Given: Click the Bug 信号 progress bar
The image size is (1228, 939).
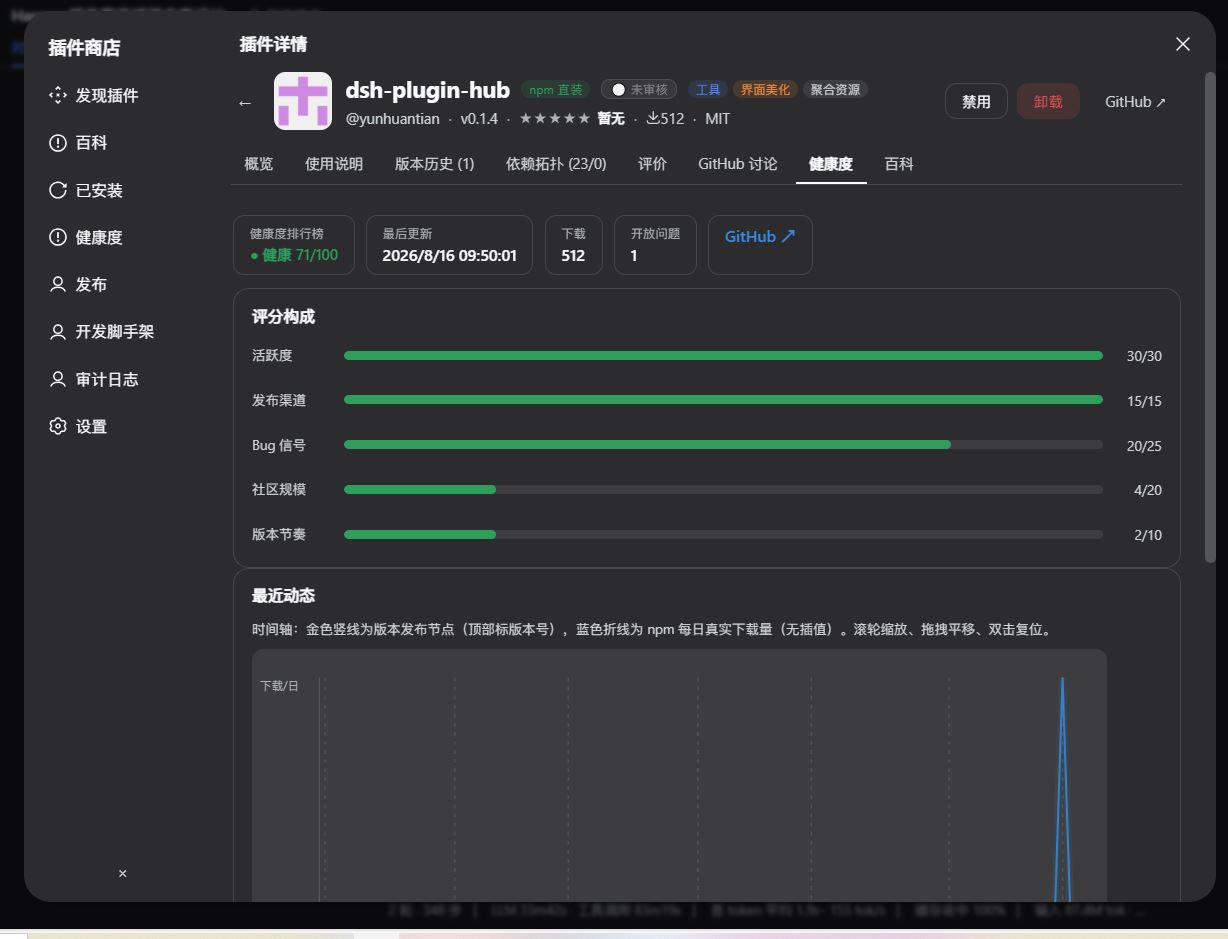Looking at the screenshot, I should pos(723,445).
